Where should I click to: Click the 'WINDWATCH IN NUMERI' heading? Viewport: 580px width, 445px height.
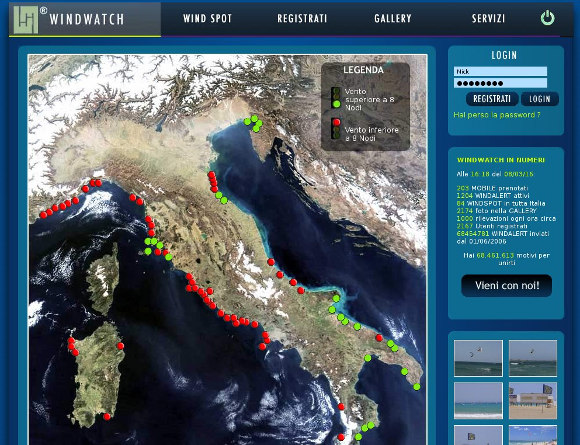[501, 160]
